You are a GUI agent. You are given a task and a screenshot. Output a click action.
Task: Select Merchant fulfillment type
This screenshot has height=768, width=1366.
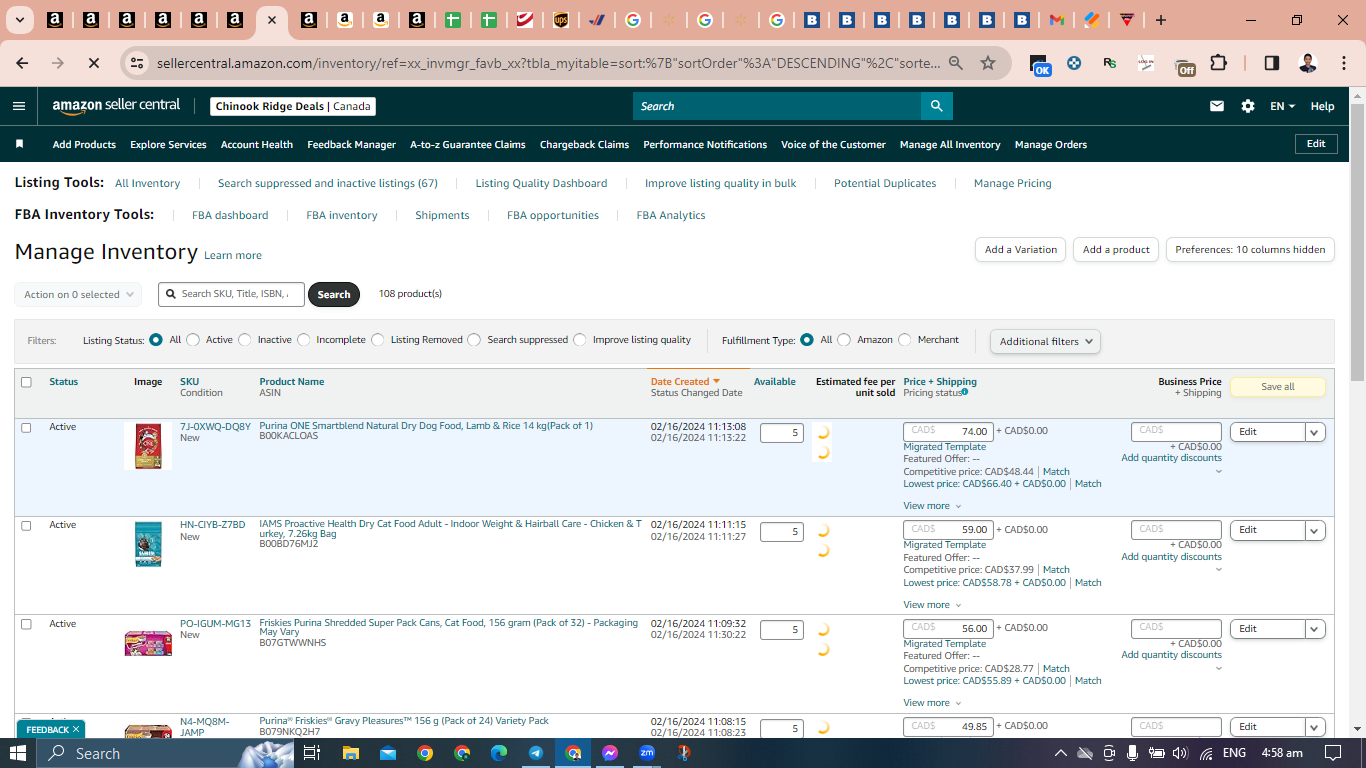906,340
